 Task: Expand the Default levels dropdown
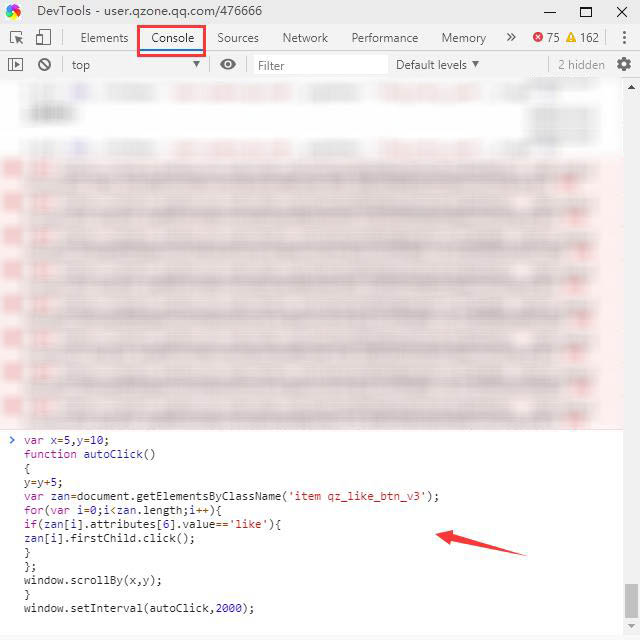437,65
